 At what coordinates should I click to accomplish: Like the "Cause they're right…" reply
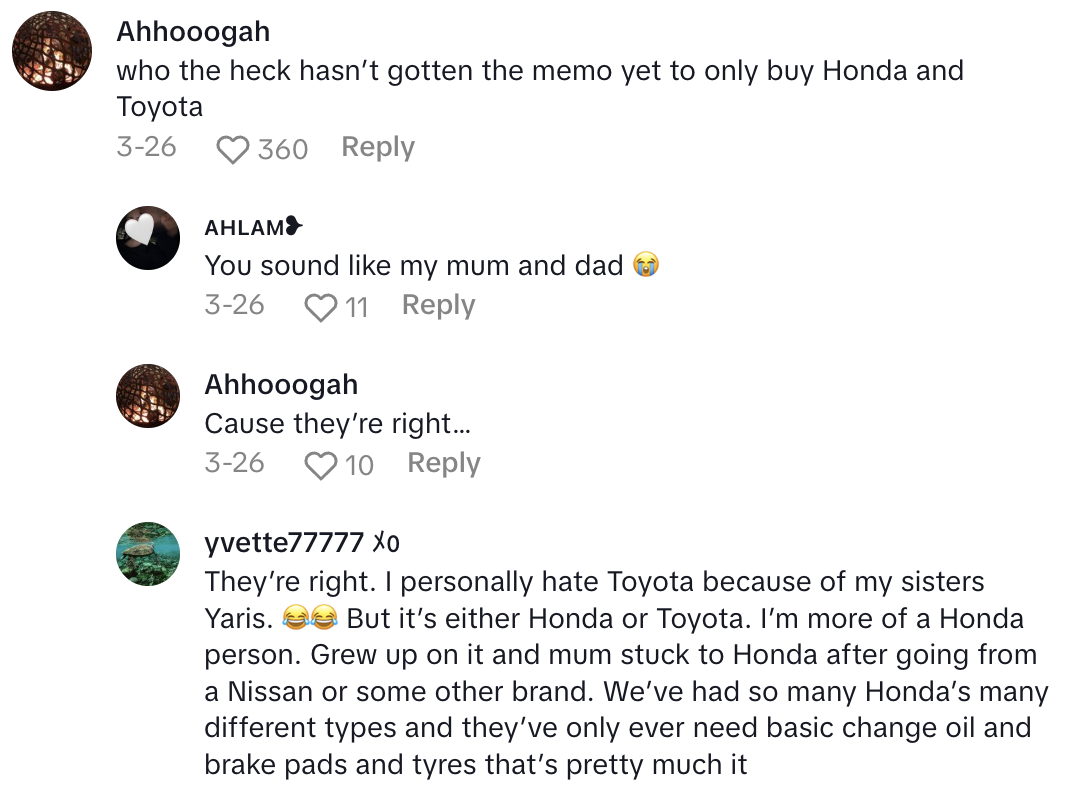coord(321,466)
